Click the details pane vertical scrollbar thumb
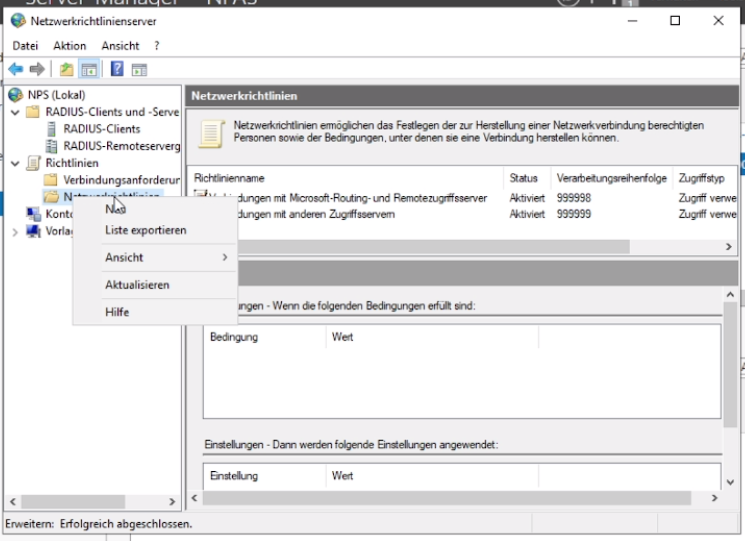The height and width of the screenshot is (541, 745). tap(730, 364)
